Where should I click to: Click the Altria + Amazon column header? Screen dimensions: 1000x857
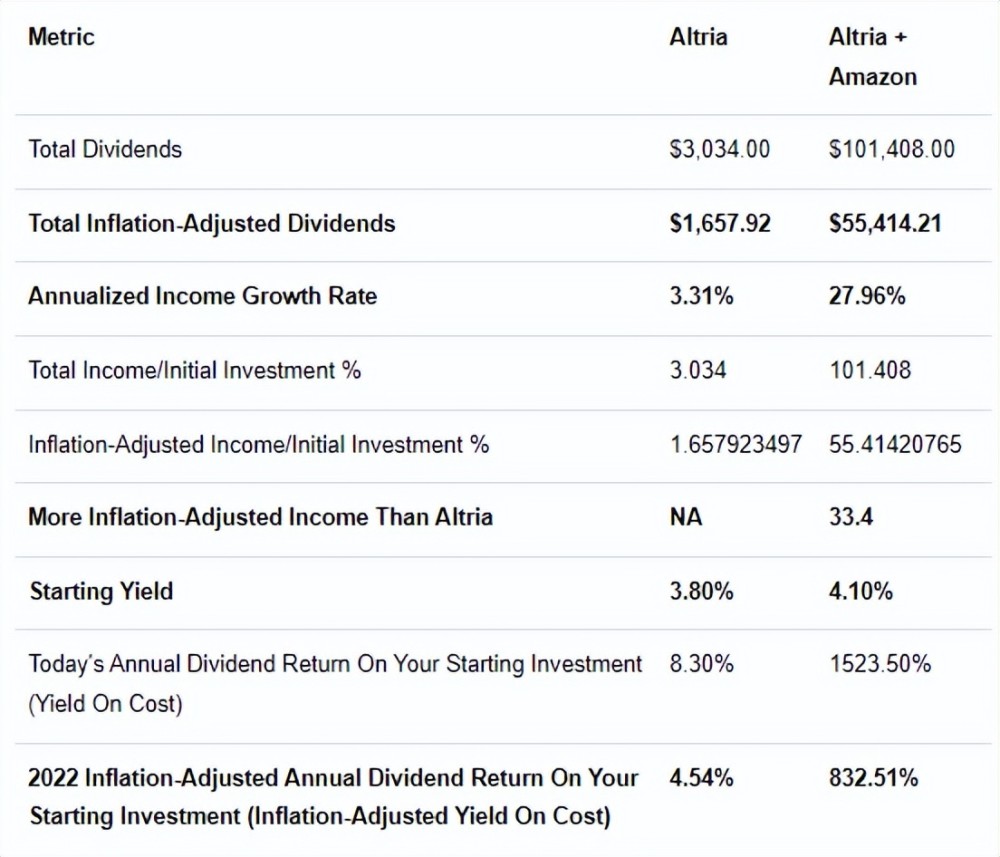(872, 56)
